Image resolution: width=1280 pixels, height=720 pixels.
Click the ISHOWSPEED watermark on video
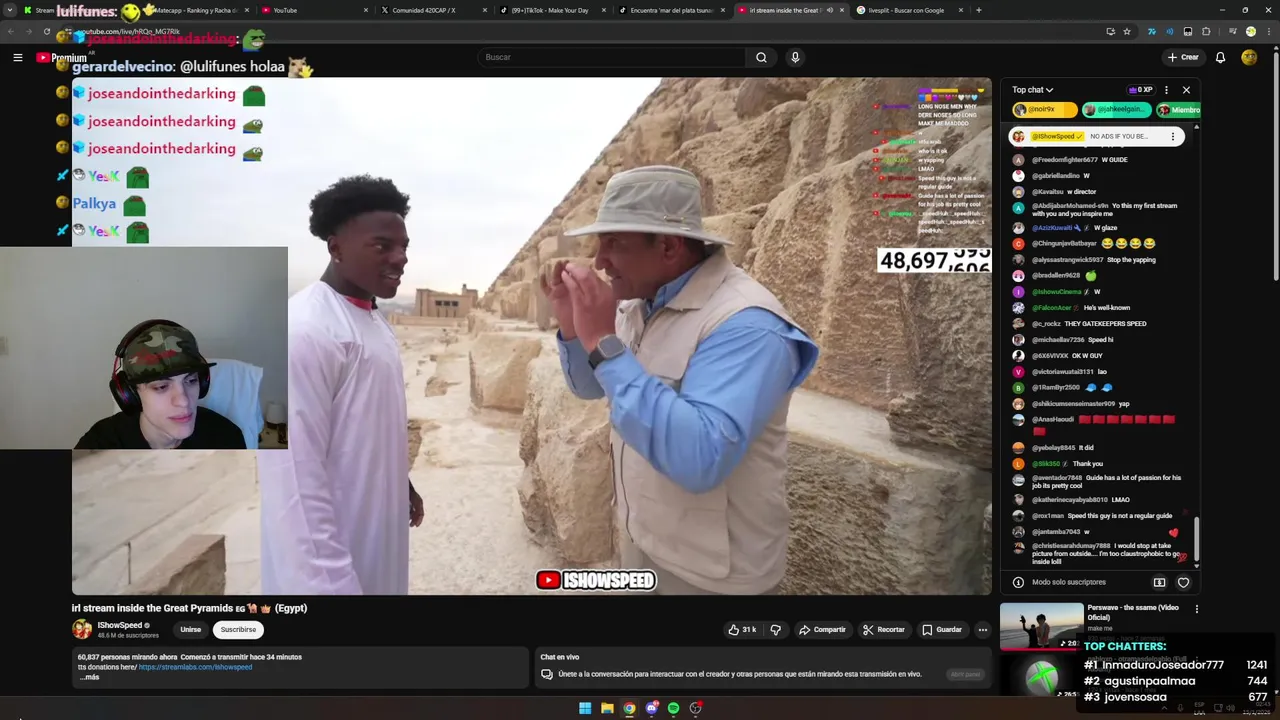(596, 580)
